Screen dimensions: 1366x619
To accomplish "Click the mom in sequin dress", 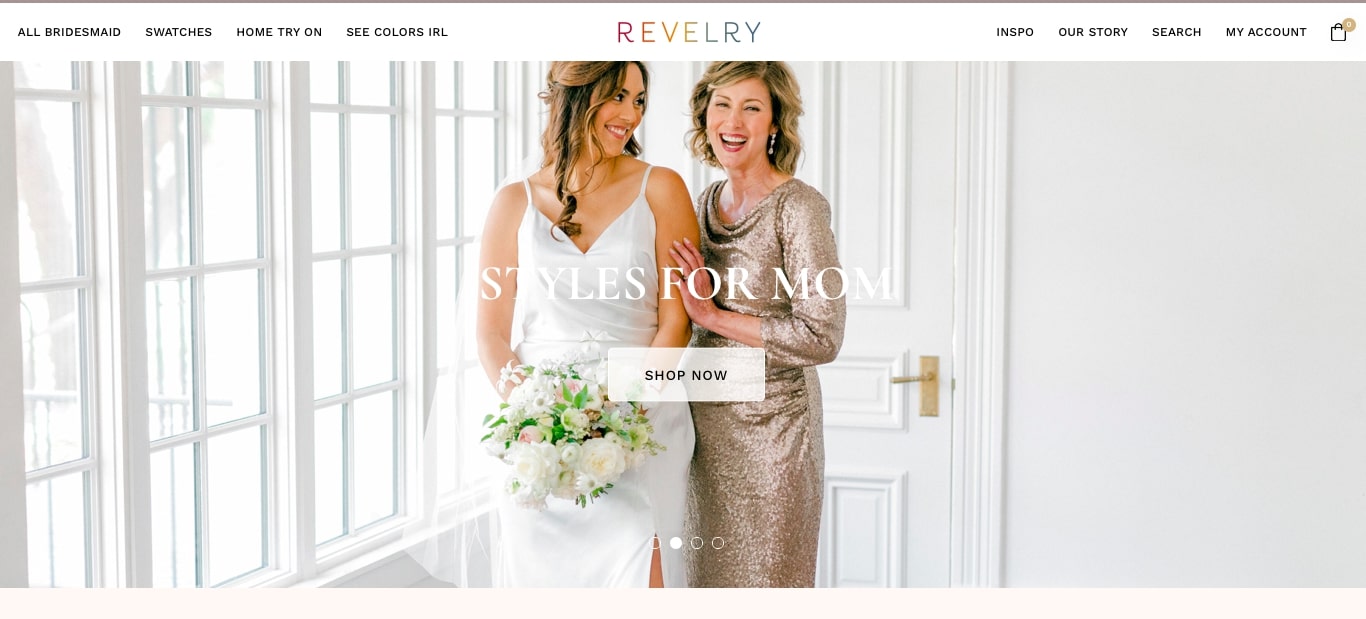I will click(x=765, y=330).
